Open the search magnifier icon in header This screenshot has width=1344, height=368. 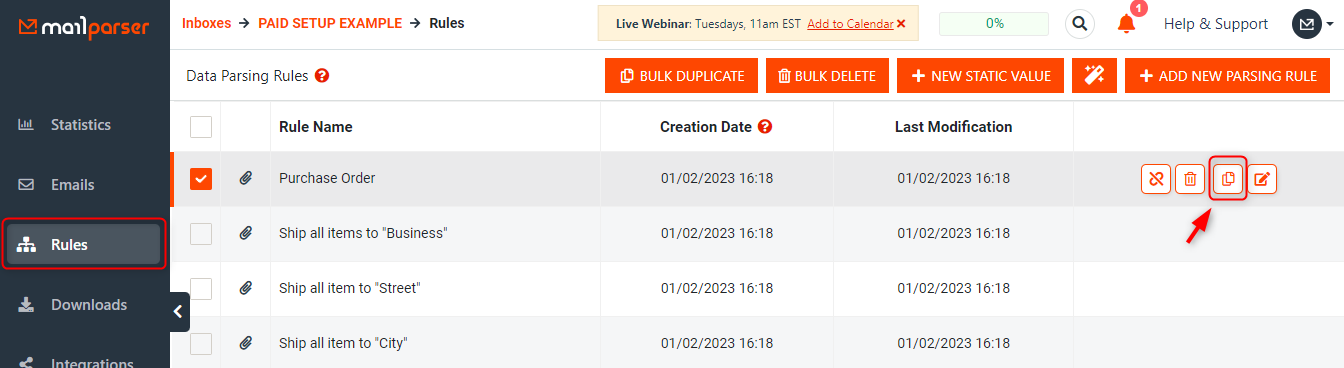tap(1080, 23)
